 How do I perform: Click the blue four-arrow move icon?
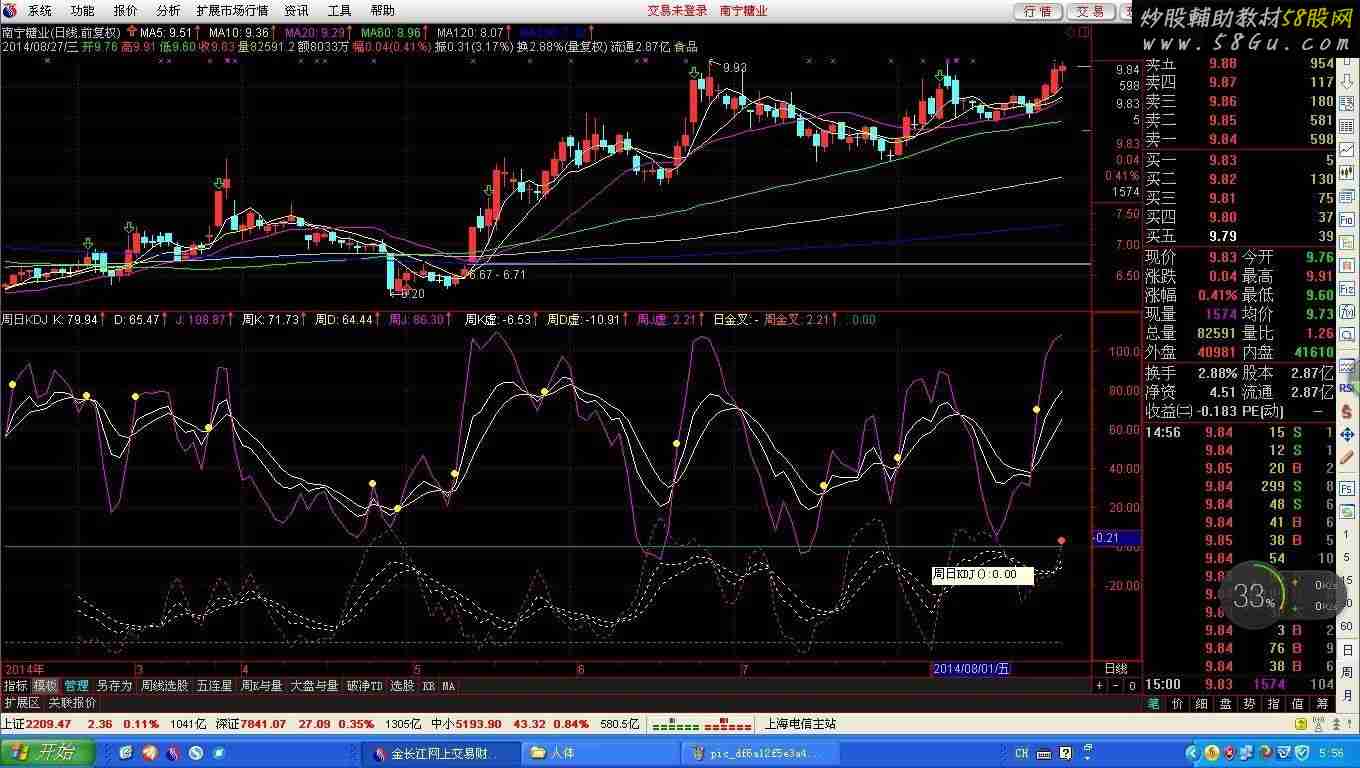[x=1347, y=436]
